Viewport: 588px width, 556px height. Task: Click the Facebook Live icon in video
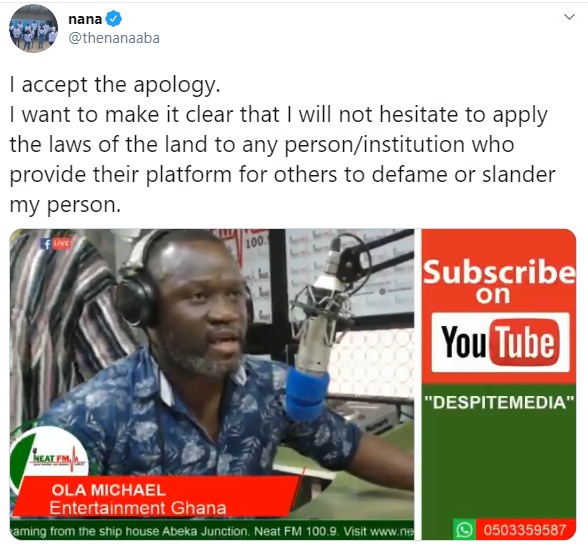56,244
